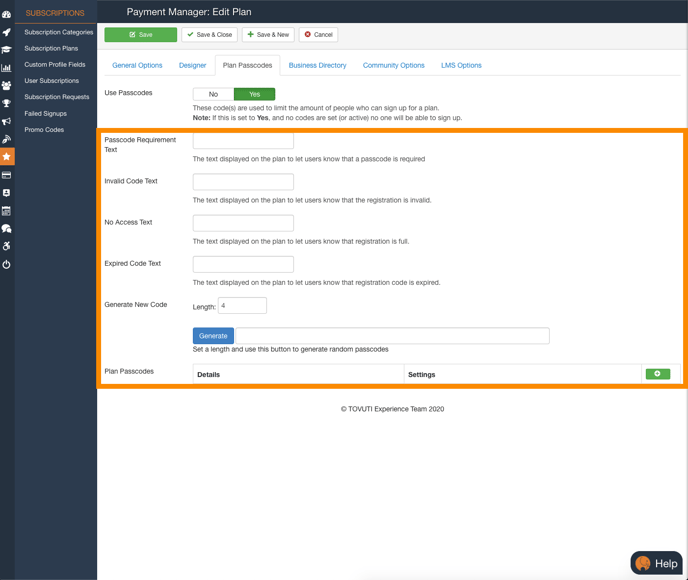Screen dimensions: 688x580
Task: Open the trophy icon in sidebar
Action: point(7,103)
